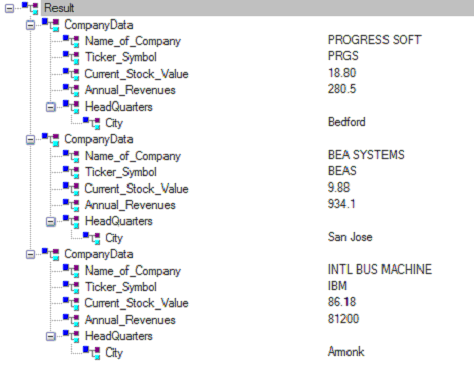Select HeadQuarters label above Armonk
474x371 pixels.
point(119,336)
